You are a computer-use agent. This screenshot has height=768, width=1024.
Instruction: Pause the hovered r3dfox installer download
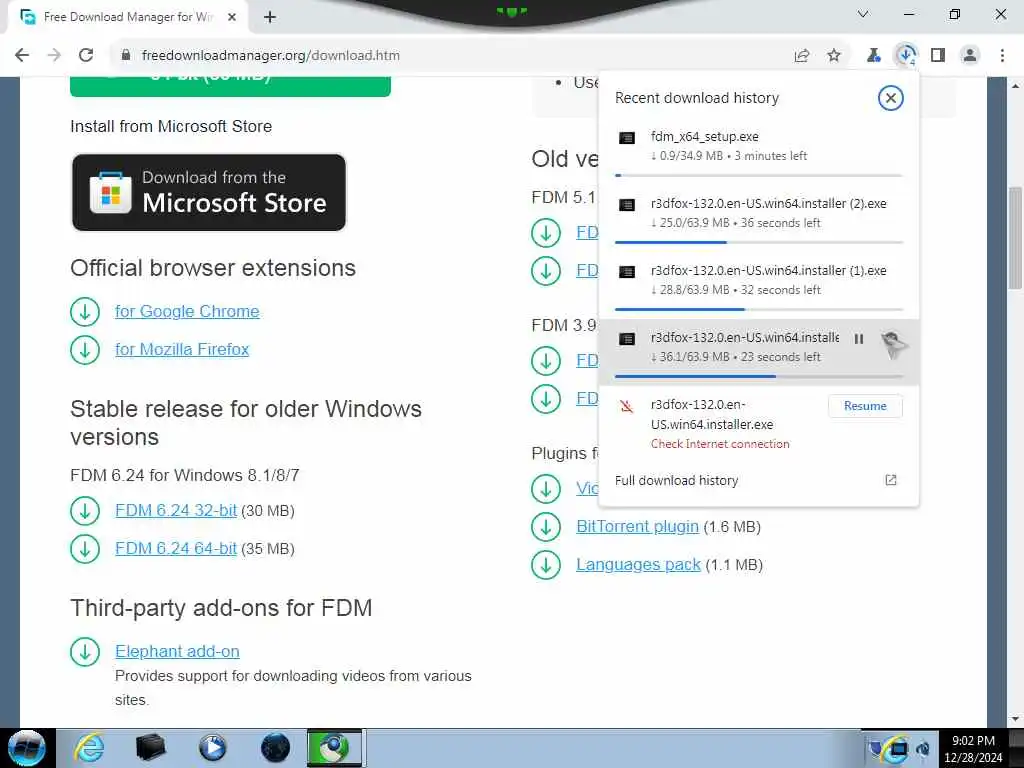pyautogui.click(x=859, y=339)
